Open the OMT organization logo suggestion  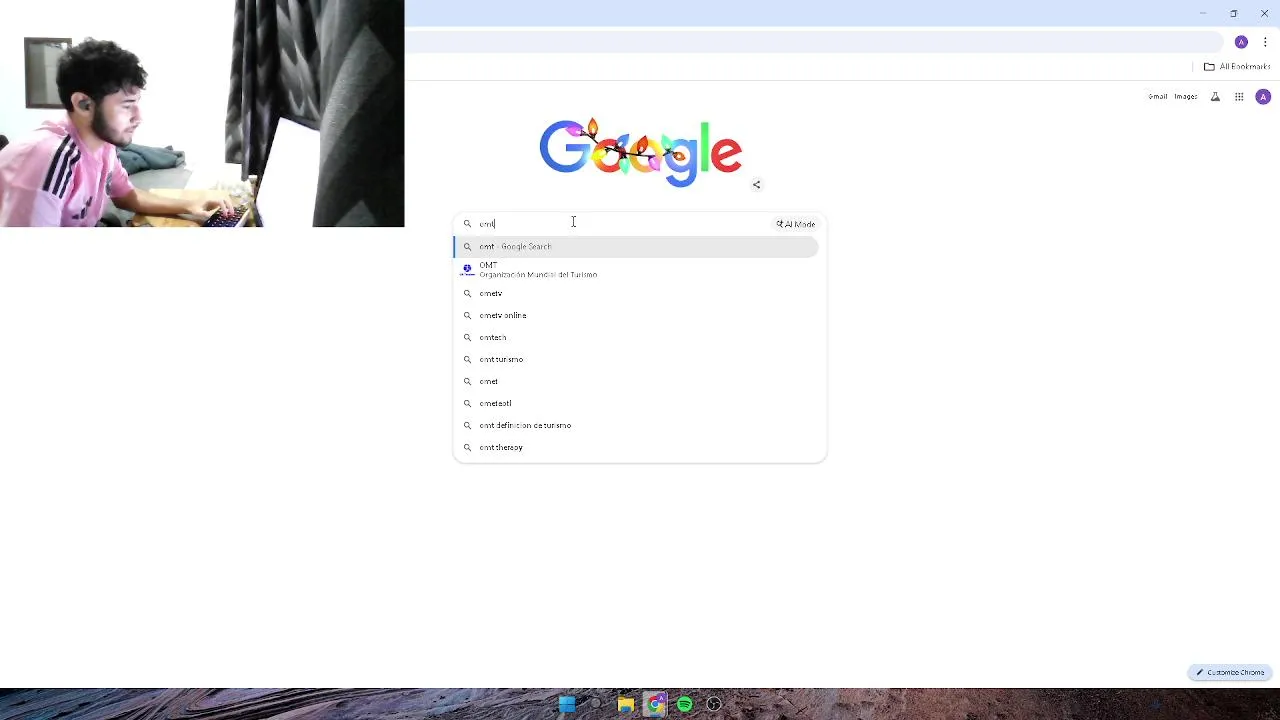(467, 269)
